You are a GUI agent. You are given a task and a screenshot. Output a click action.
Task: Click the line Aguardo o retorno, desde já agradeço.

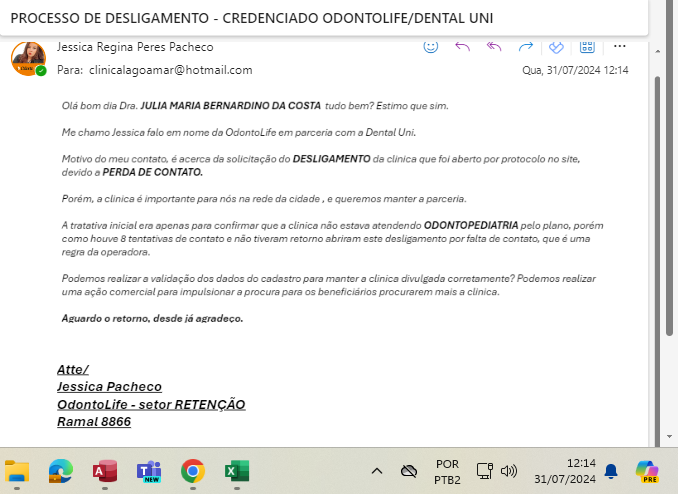pos(152,318)
